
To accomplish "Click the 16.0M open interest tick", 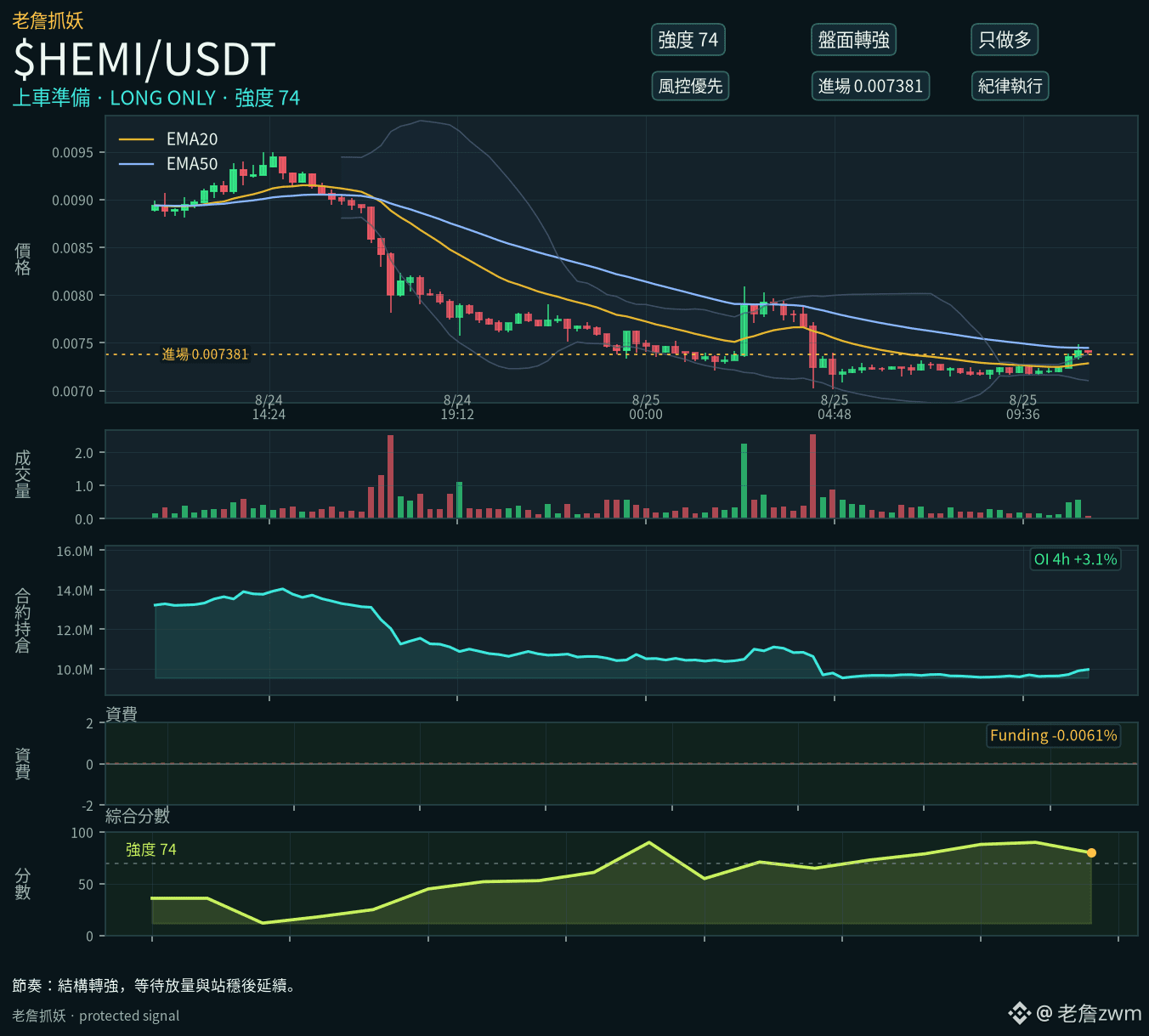I will 75,552.
